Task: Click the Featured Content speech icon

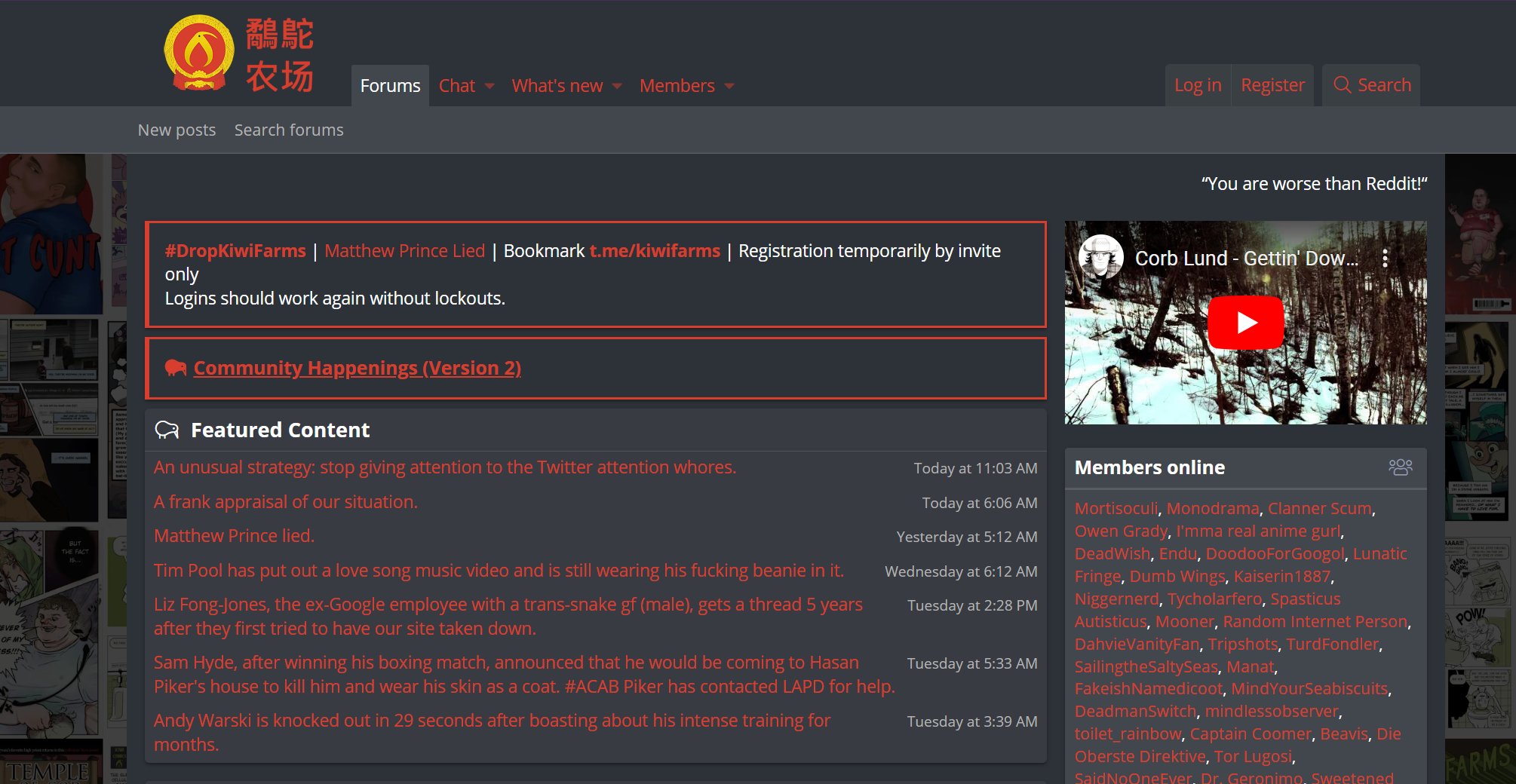Action: click(167, 430)
